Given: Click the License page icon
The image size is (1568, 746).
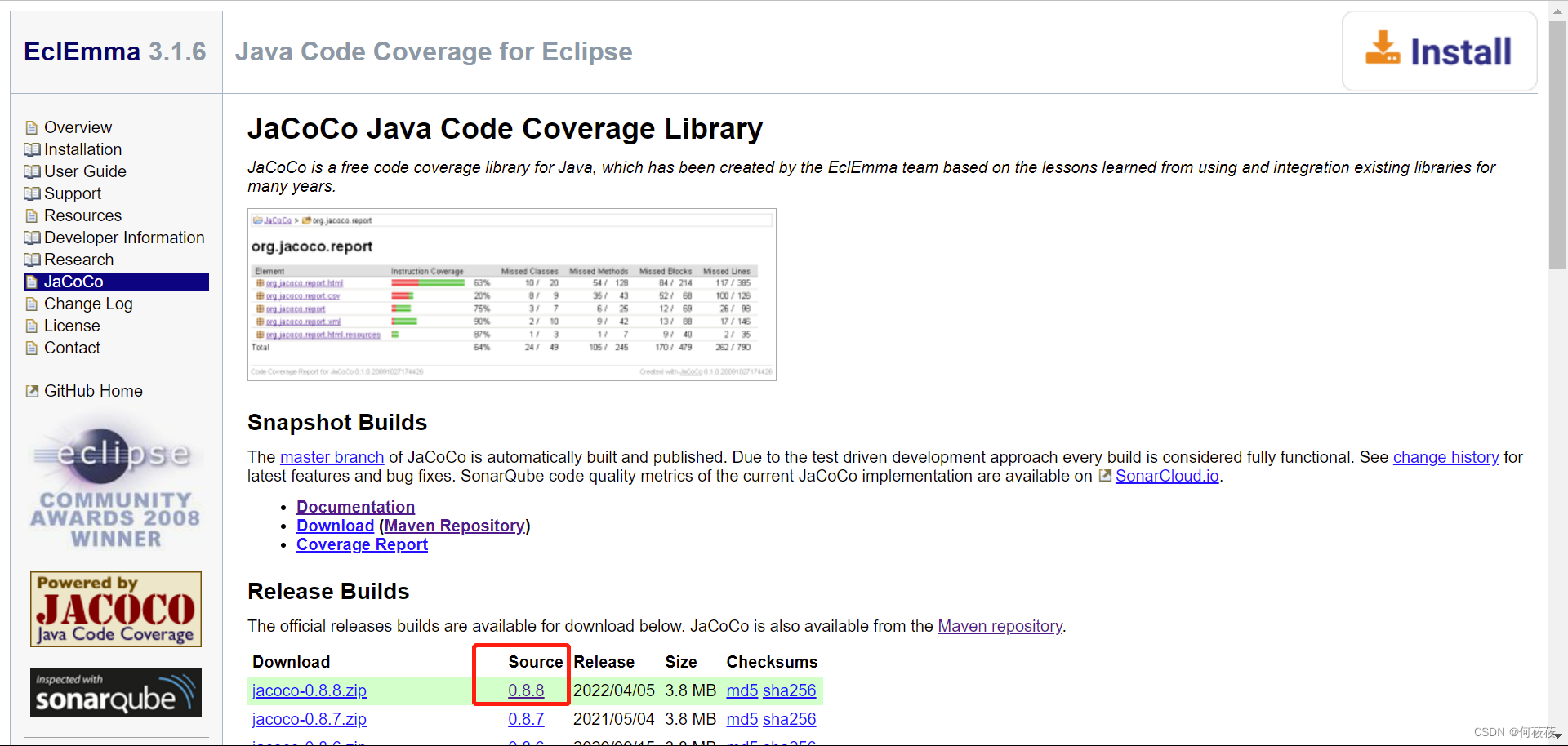Looking at the screenshot, I should click(32, 326).
